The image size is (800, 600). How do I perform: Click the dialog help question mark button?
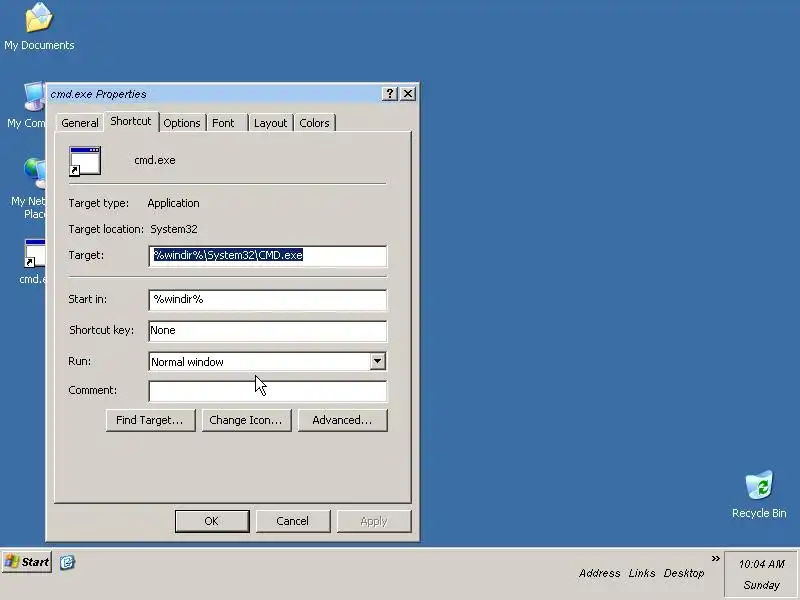[x=389, y=93]
